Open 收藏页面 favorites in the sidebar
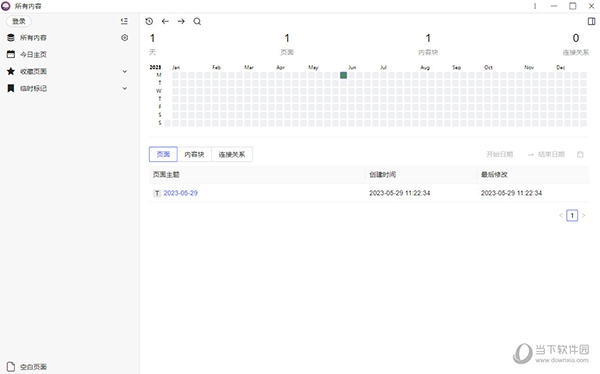The height and width of the screenshot is (374, 600). [x=33, y=72]
